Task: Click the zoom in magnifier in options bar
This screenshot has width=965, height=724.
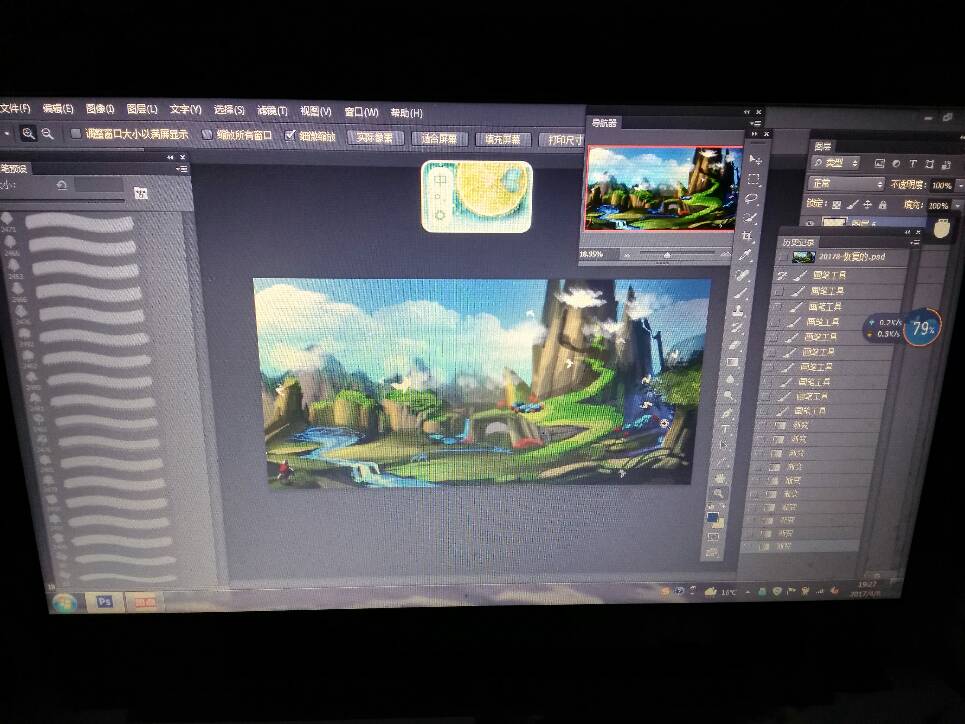Action: [x=28, y=133]
